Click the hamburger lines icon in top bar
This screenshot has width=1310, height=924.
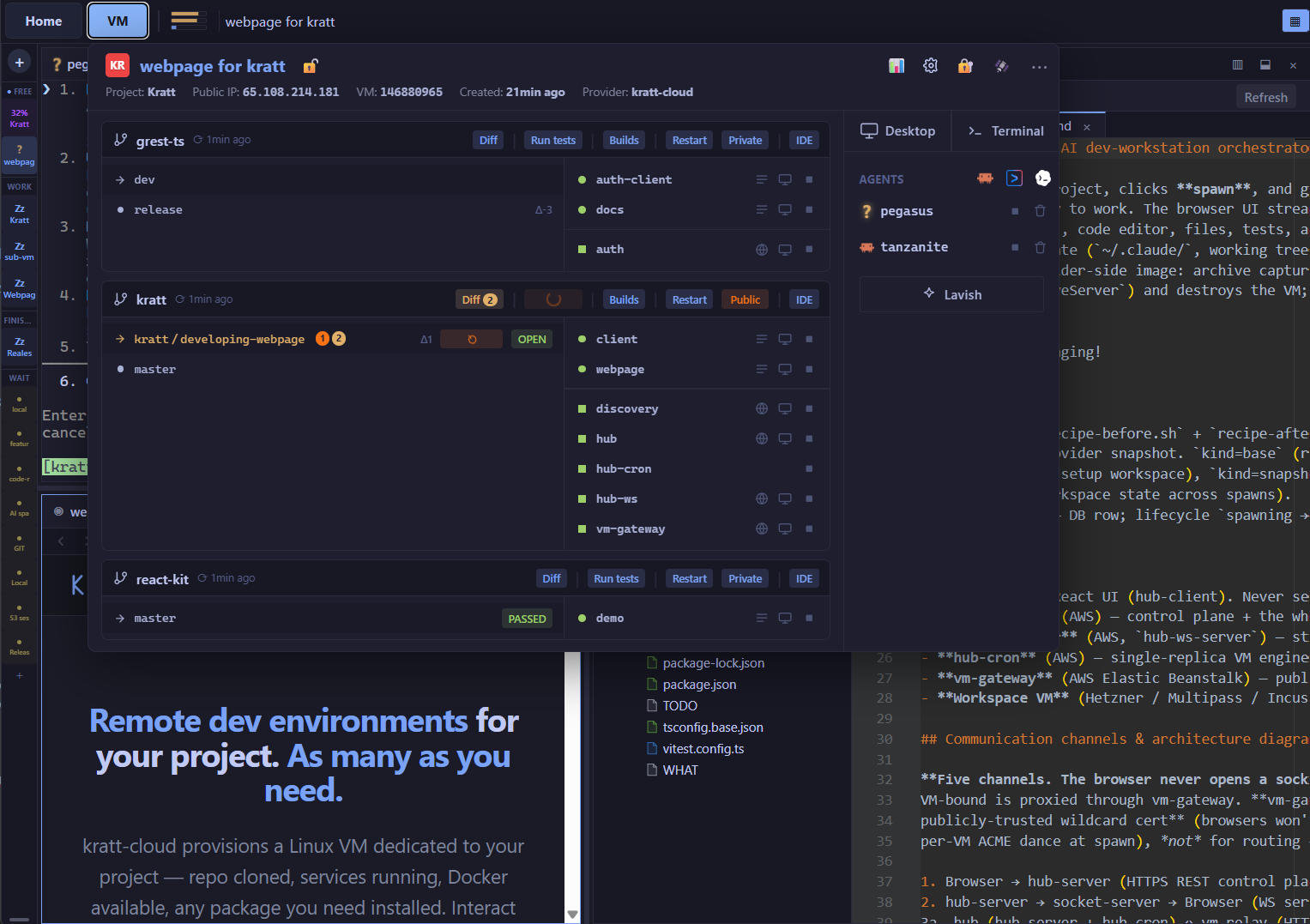(x=188, y=21)
